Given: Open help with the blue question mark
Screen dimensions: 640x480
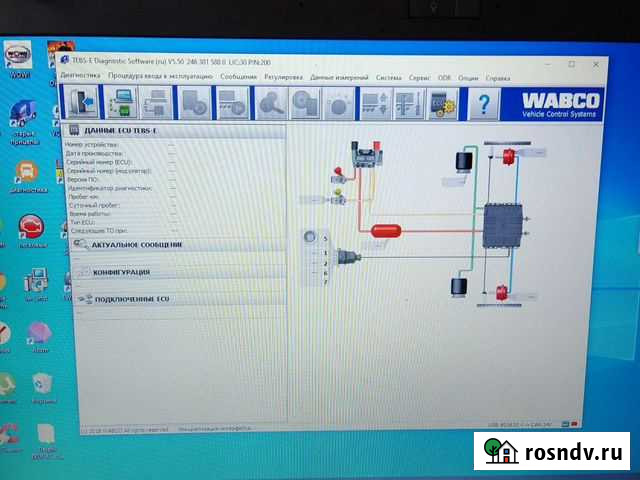Looking at the screenshot, I should (484, 104).
